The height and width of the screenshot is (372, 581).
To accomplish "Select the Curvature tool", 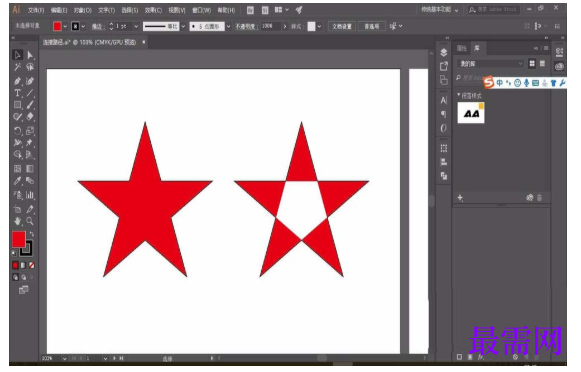I will [30, 81].
